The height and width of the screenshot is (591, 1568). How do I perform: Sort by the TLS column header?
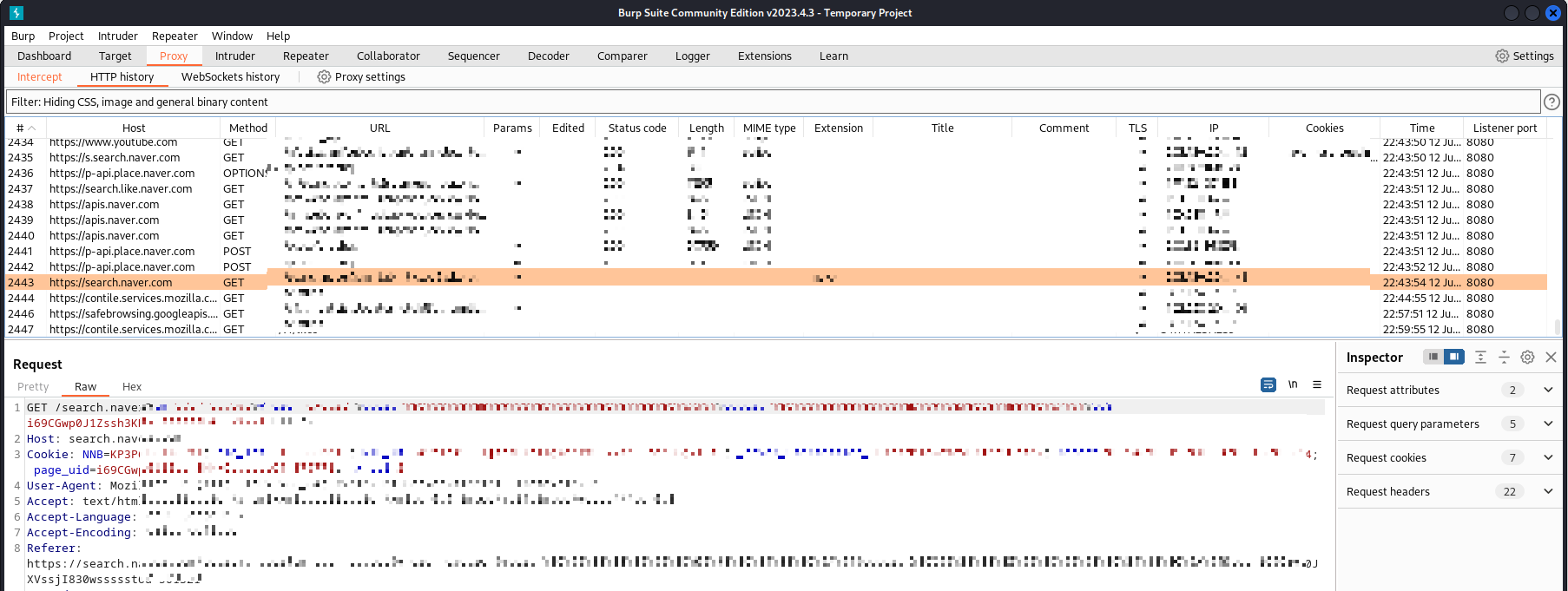click(x=1137, y=128)
